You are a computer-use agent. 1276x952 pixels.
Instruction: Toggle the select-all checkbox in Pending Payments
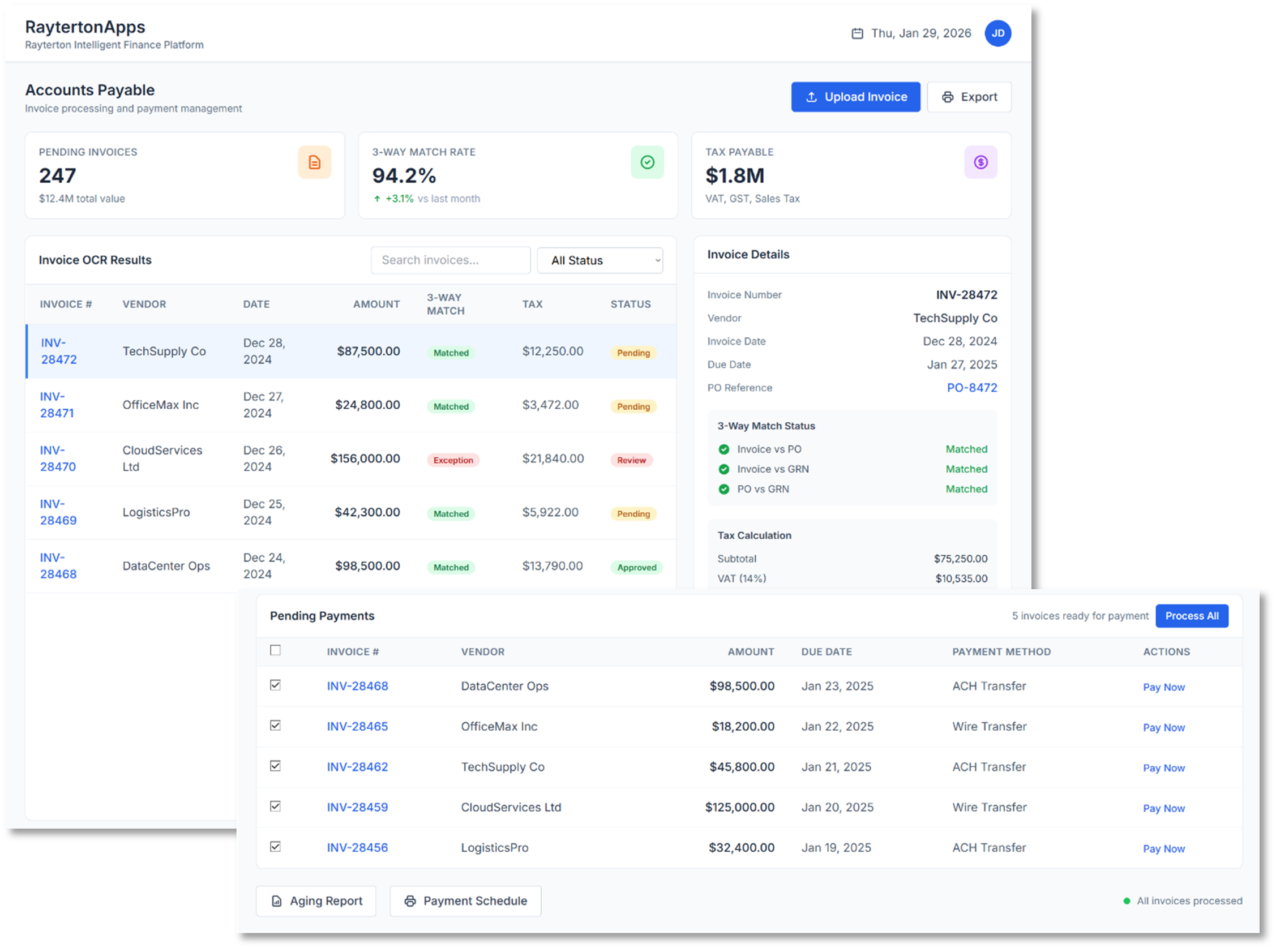tap(276, 651)
